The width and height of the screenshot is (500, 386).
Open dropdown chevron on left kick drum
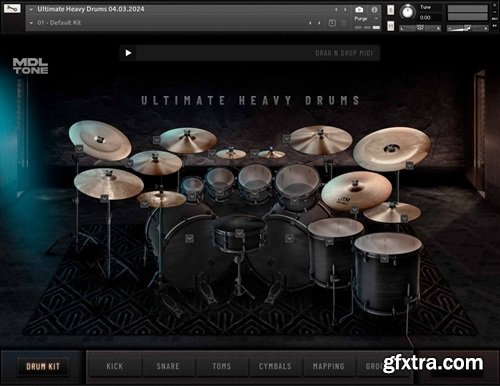[189, 238]
